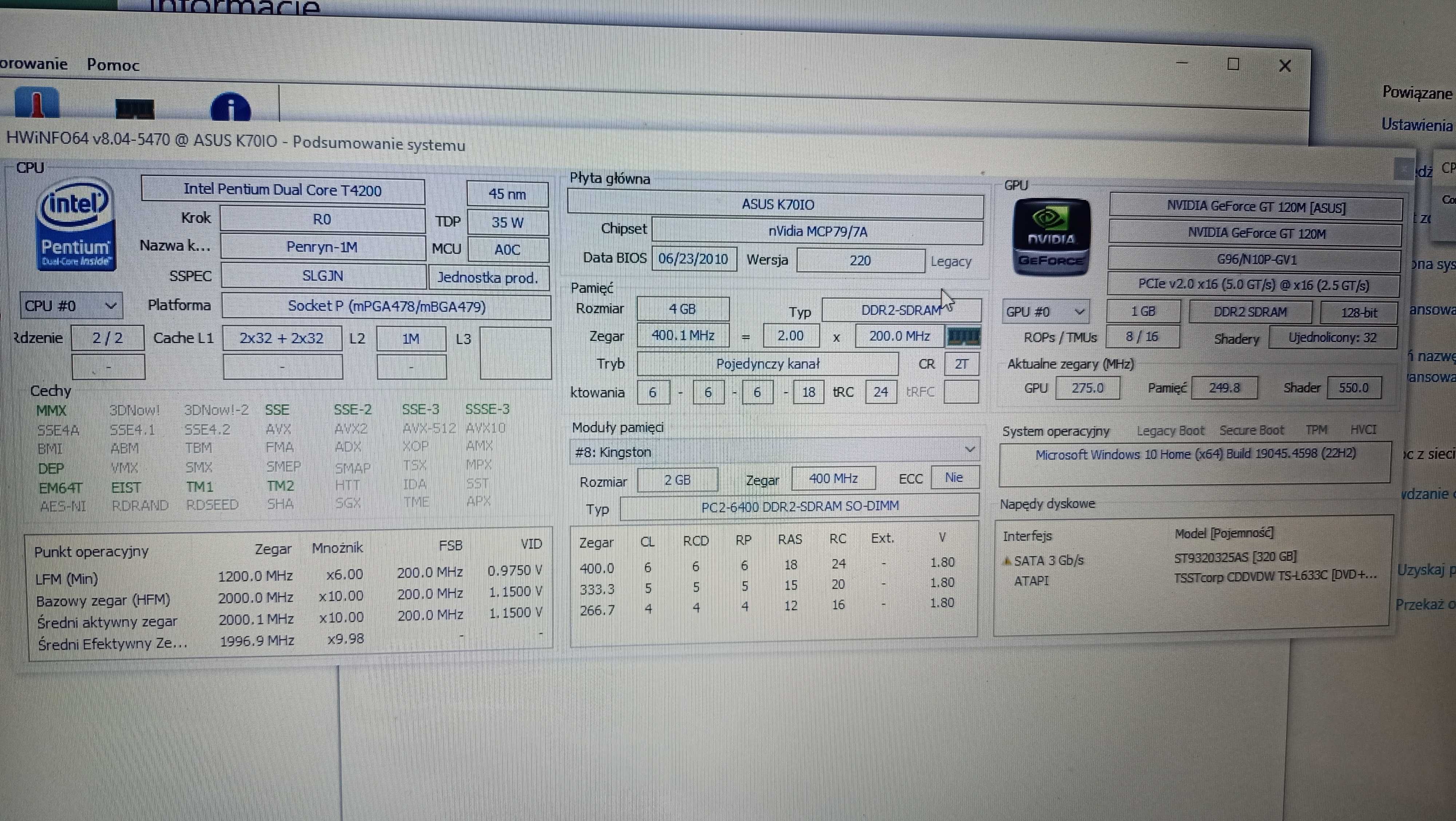Screen dimensions: 1456x821
Task: Click the NVIDIA GeForce logo
Action: pyautogui.click(x=1051, y=237)
